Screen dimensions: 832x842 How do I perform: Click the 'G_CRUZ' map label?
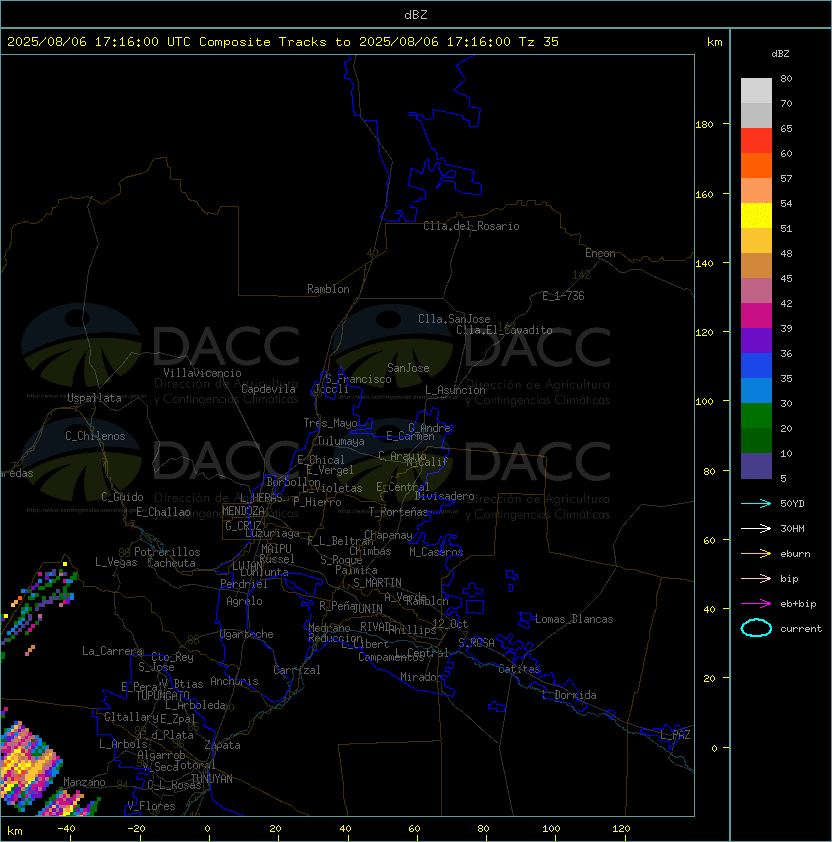(x=243, y=526)
